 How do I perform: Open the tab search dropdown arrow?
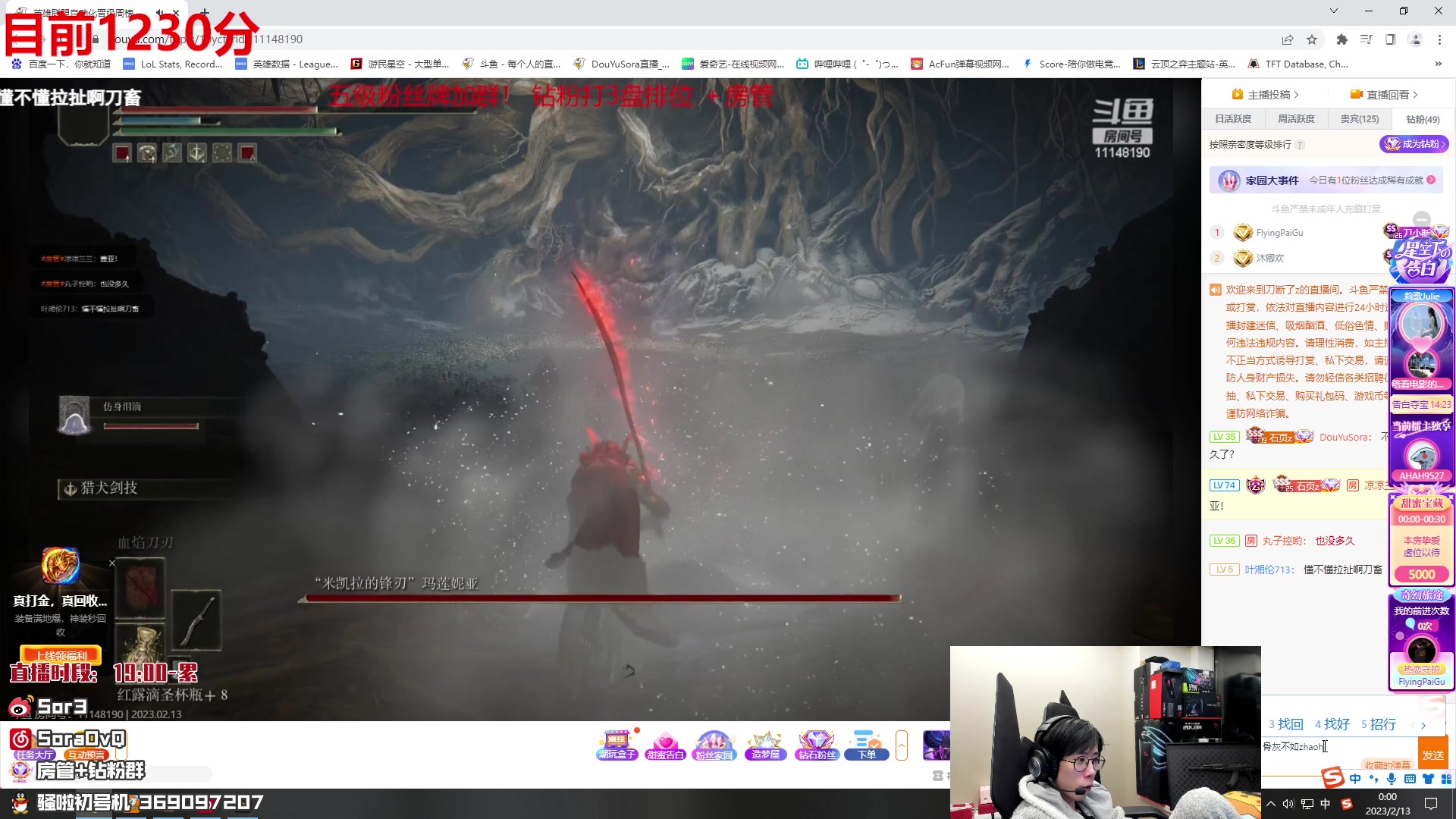[x=1334, y=11]
